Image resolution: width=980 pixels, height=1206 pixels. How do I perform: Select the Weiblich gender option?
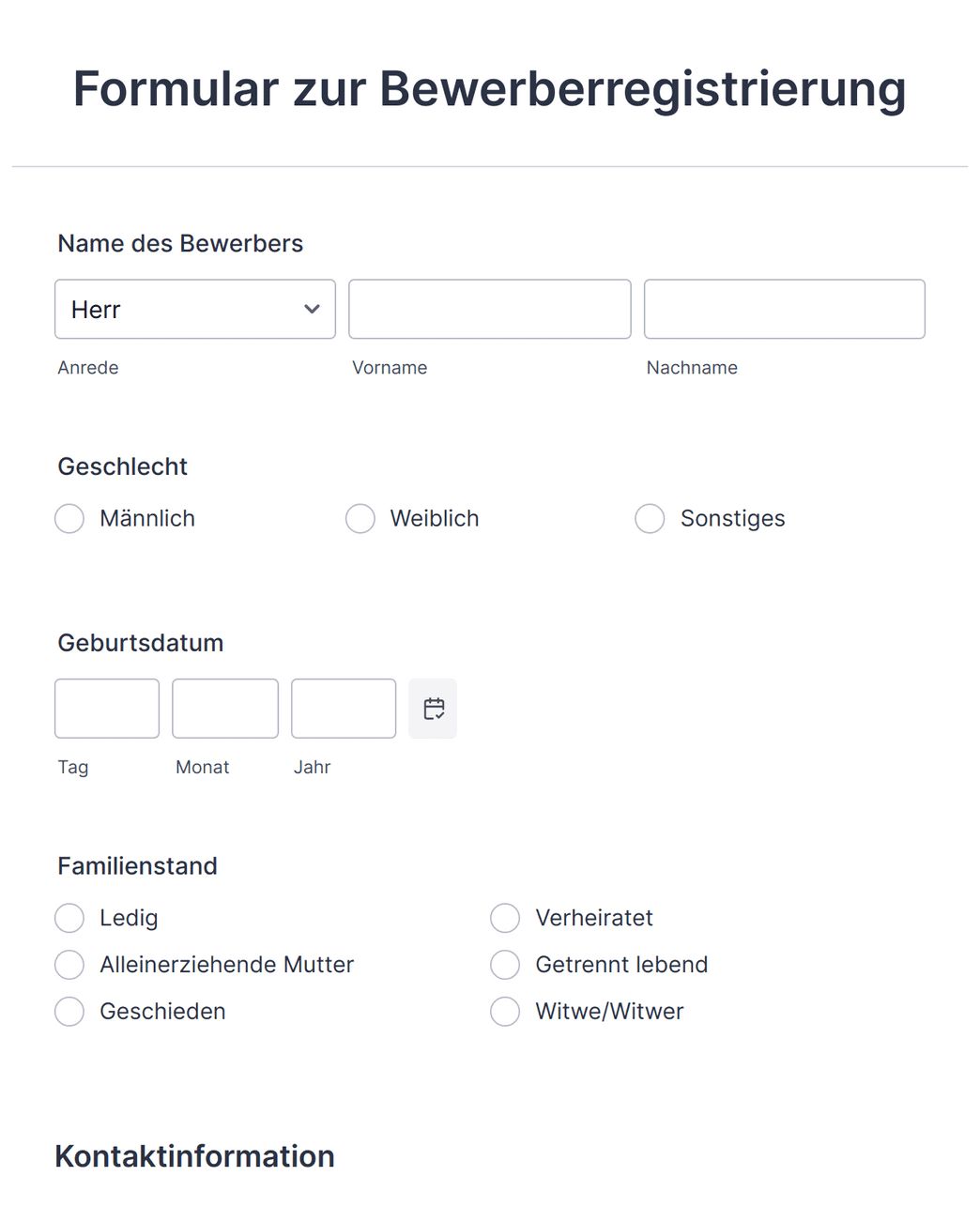click(360, 518)
